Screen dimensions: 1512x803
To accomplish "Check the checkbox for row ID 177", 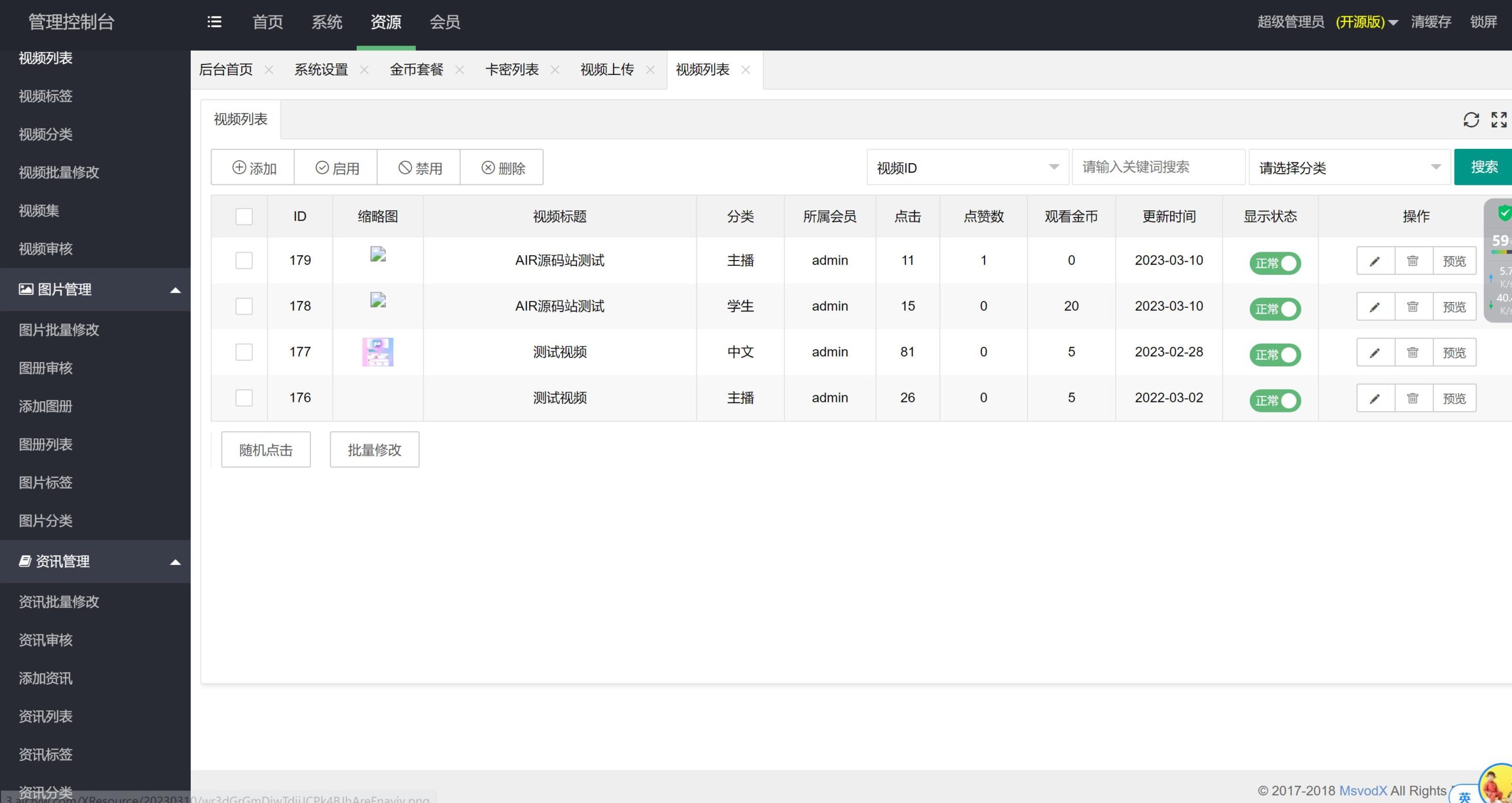I will (x=244, y=352).
